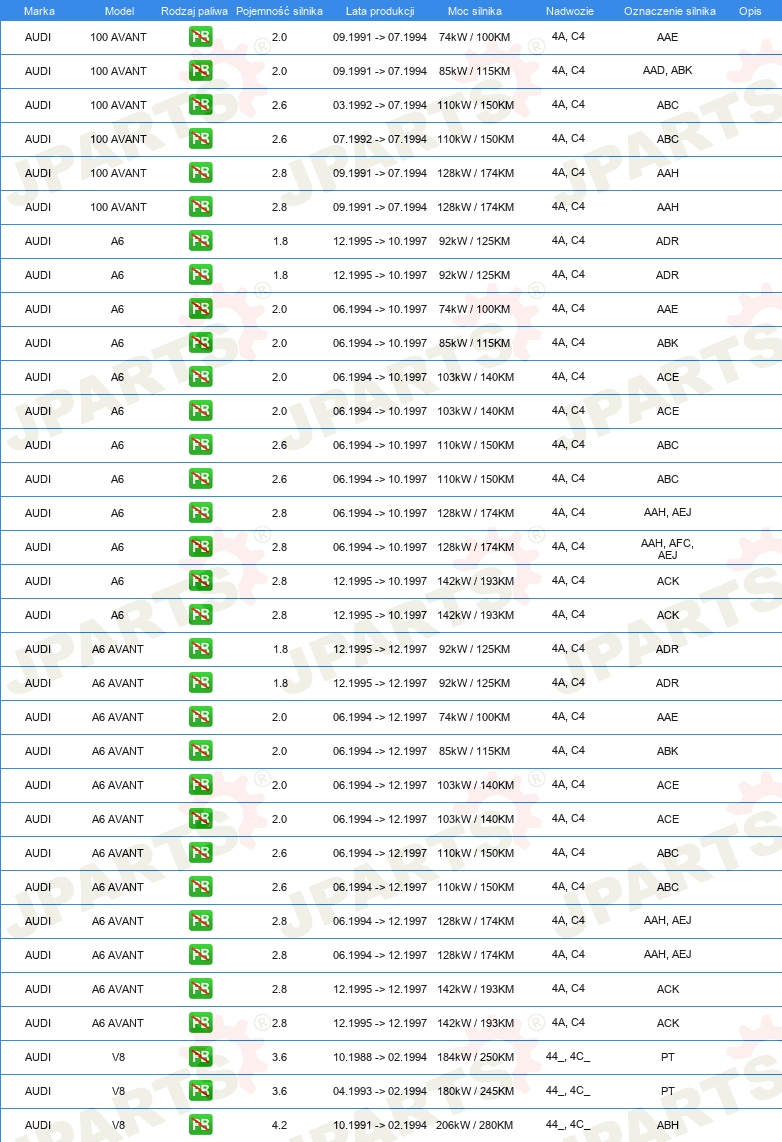Image resolution: width=782 pixels, height=1142 pixels.
Task: Click the Pojemność silnika column header
Action: coord(280,11)
